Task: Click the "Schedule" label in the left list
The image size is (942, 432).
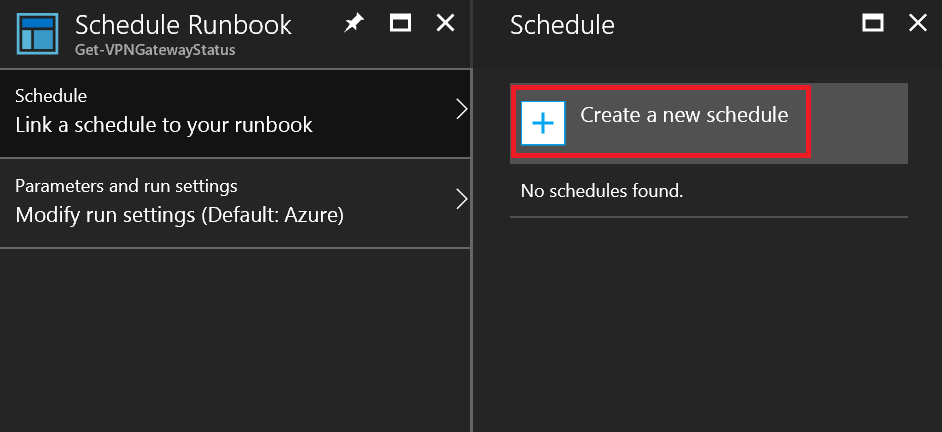Action: (51, 96)
